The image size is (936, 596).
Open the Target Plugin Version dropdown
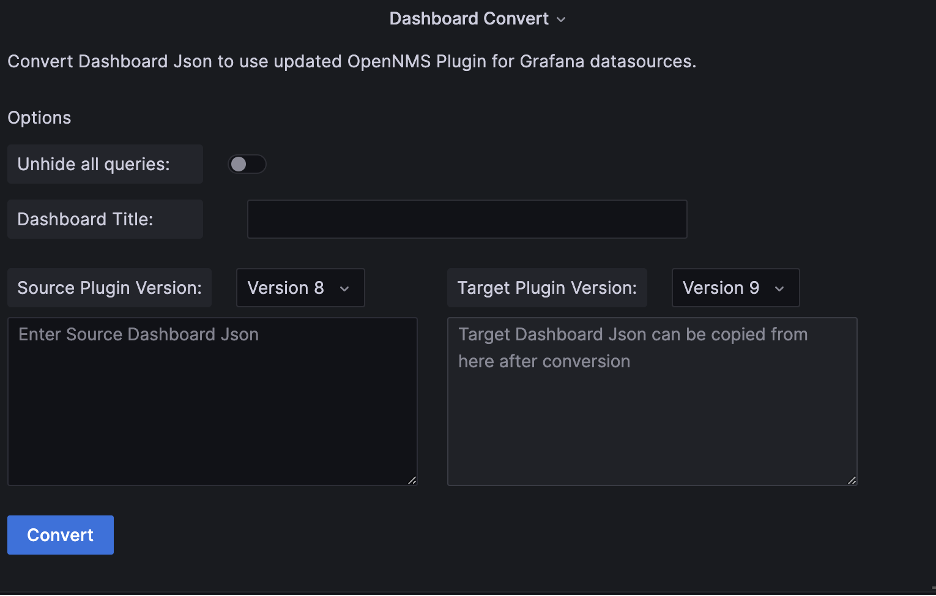735,287
